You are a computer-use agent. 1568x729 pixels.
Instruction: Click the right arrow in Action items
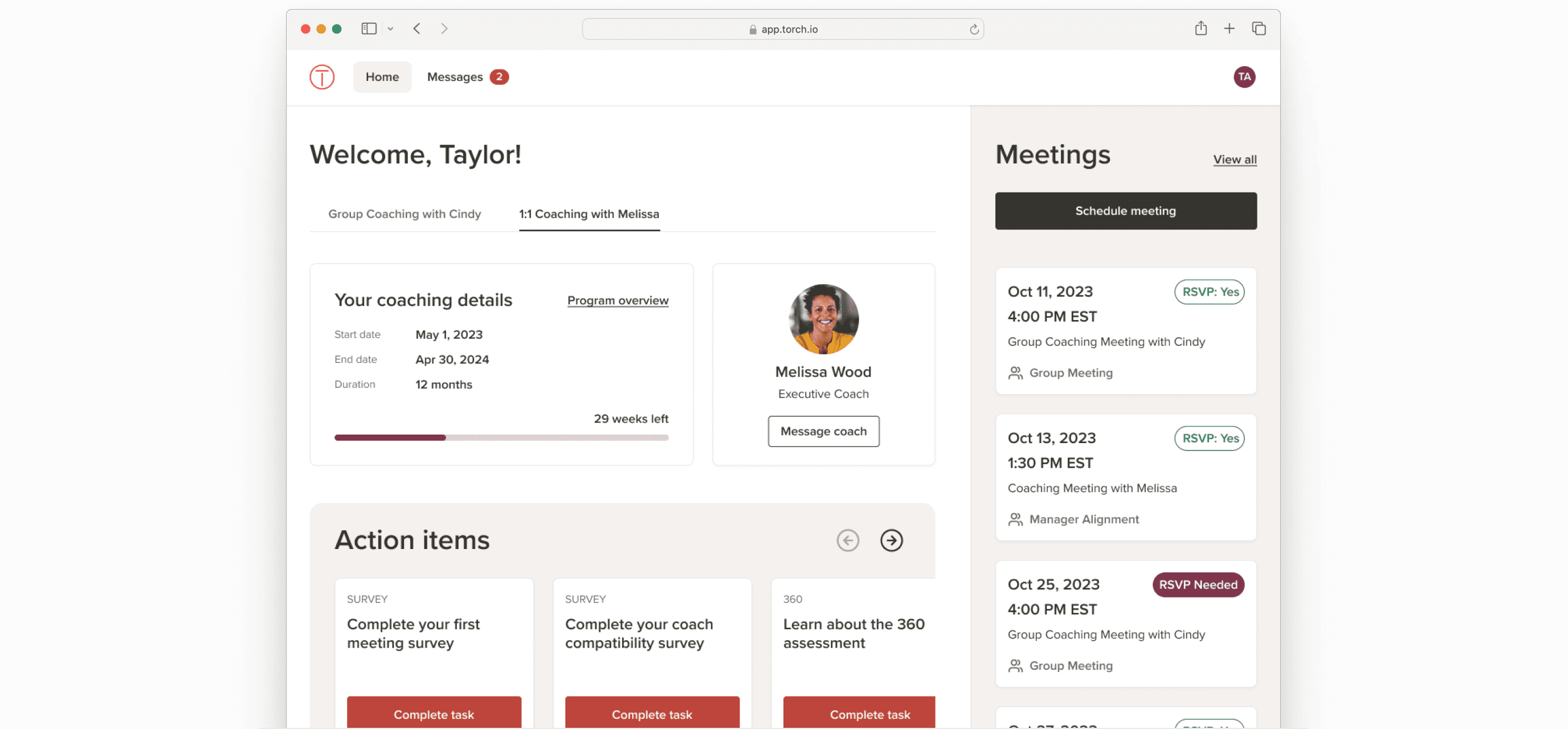(x=891, y=540)
